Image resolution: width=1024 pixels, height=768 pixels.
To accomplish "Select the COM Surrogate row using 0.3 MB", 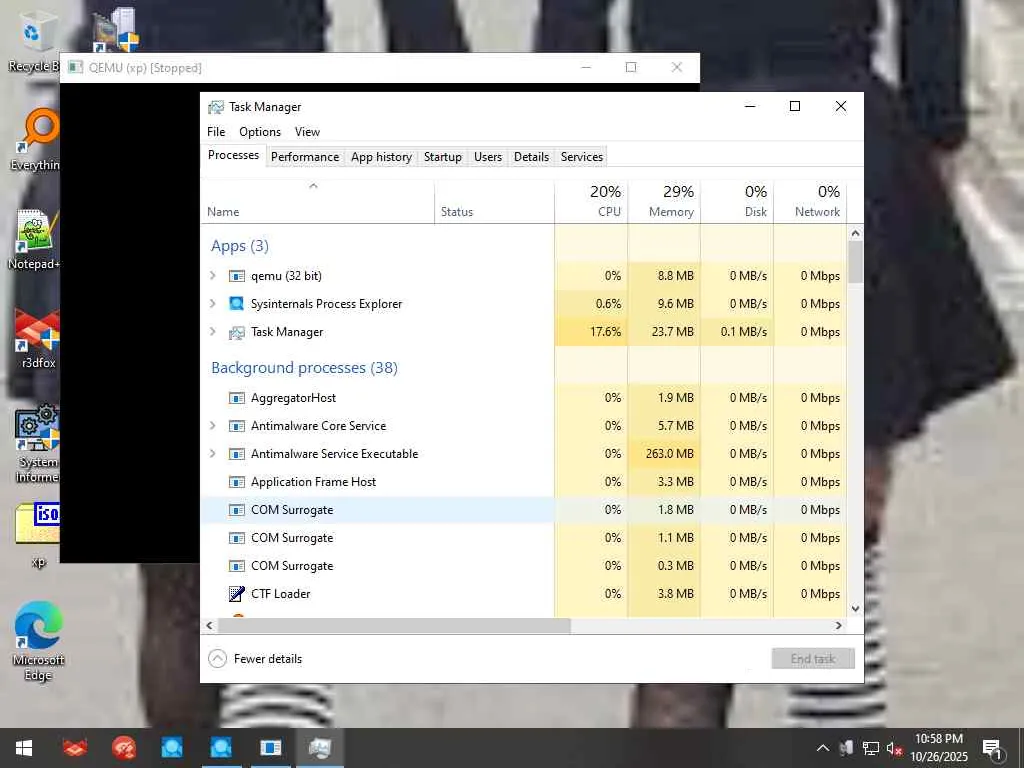I will [x=524, y=566].
